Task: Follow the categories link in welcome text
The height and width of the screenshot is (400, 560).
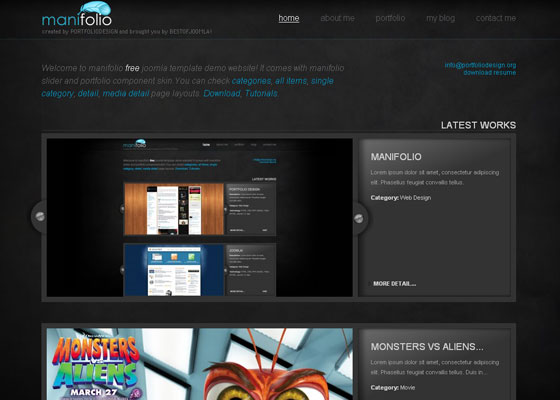Action: [251, 81]
